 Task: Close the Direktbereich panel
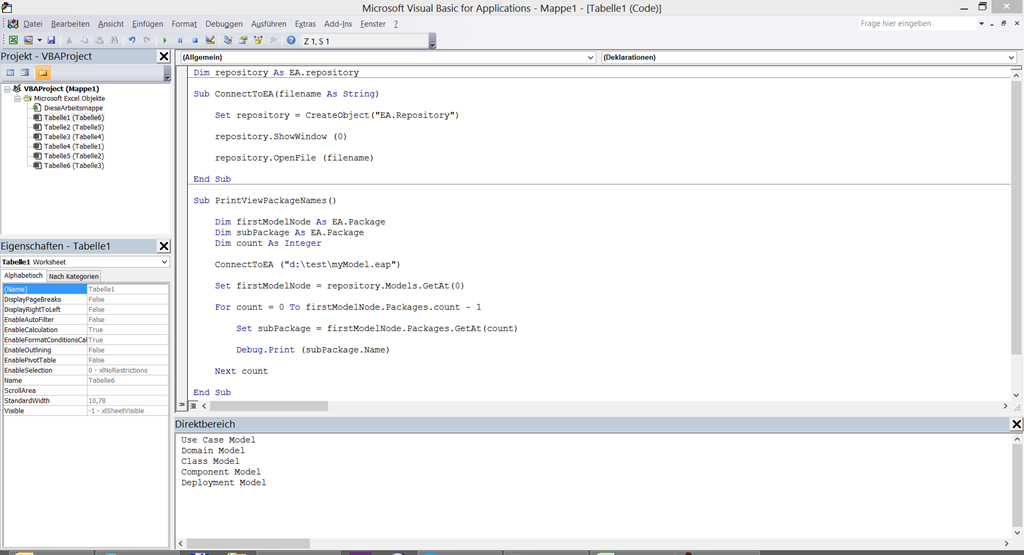[1016, 424]
